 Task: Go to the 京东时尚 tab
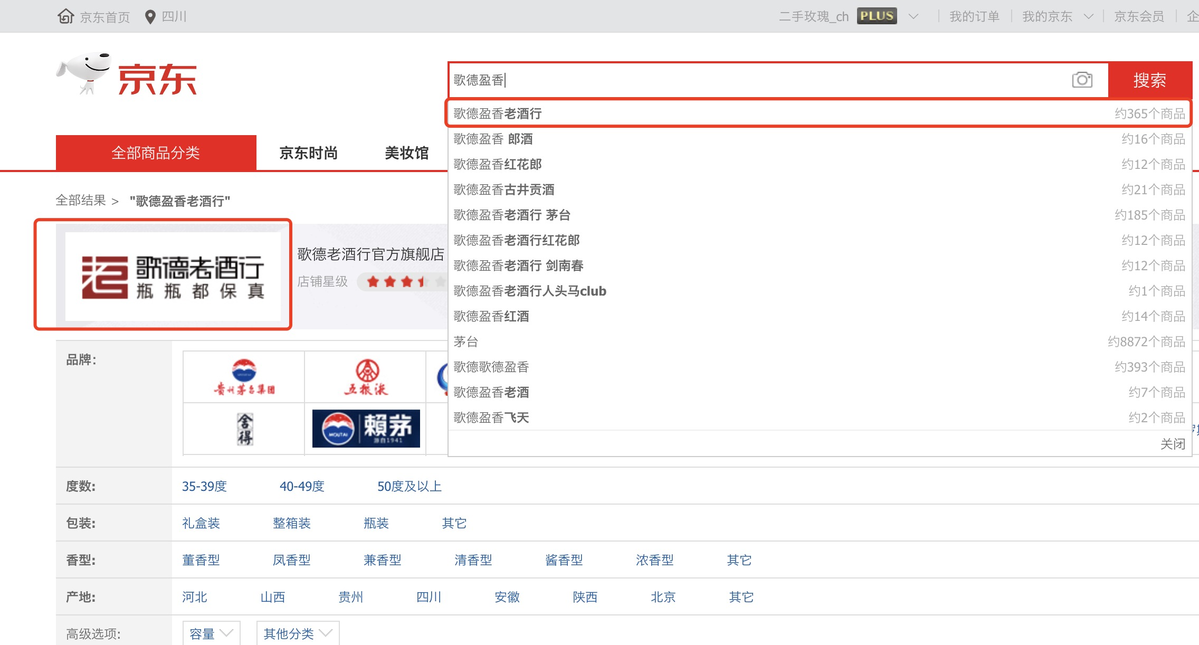click(308, 153)
